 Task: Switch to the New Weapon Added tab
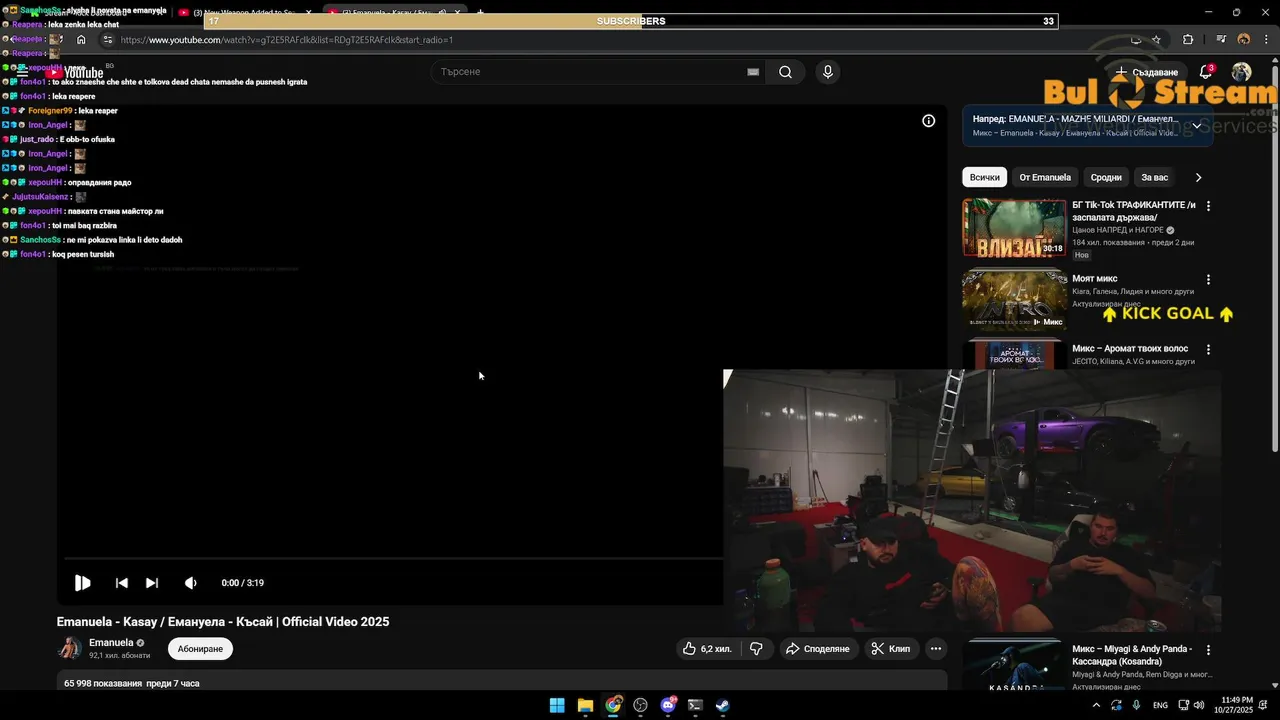click(x=245, y=12)
